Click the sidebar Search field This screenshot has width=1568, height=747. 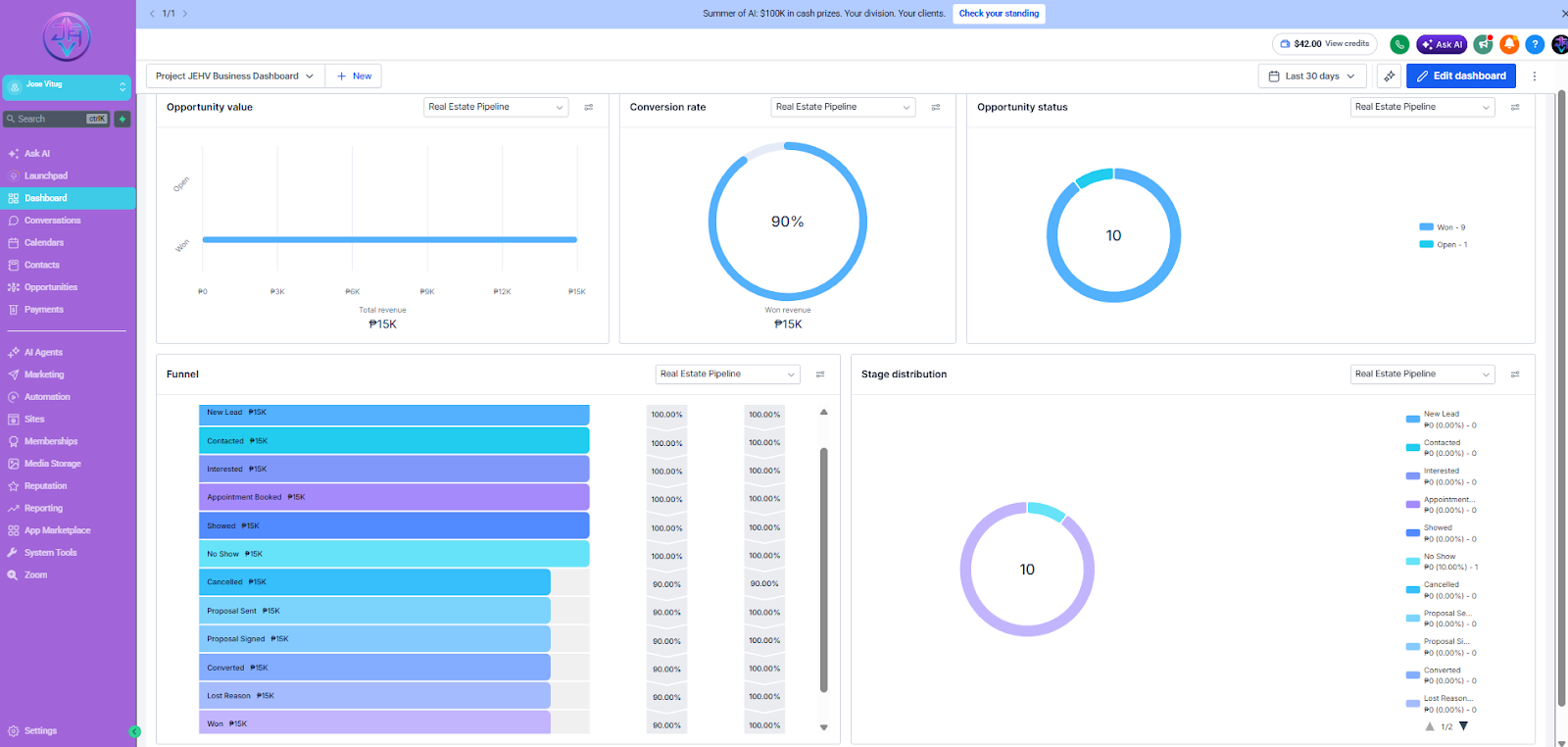point(56,119)
